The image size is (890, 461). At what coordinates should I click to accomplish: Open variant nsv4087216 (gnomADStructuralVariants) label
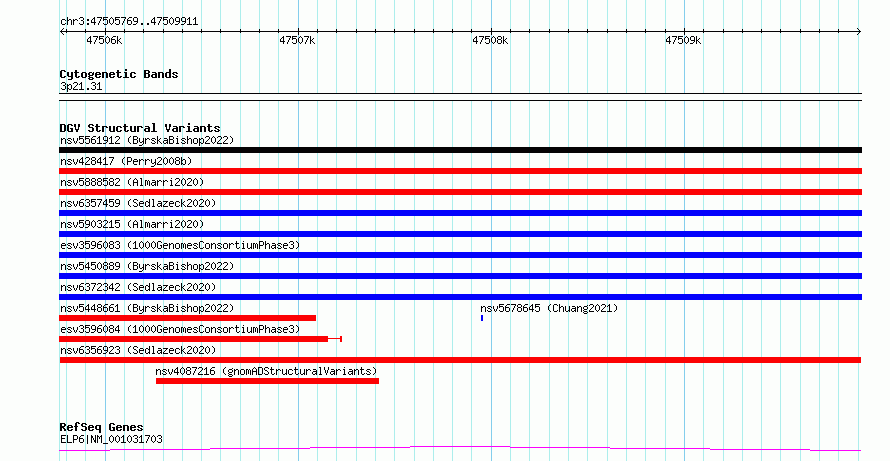tap(266, 371)
